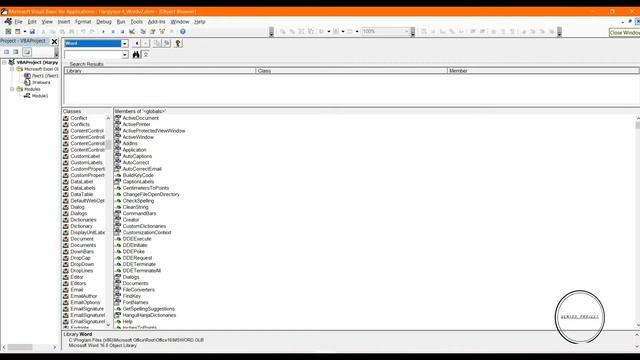
Task: Select the BuildKeyCode member
Action: 138,175
